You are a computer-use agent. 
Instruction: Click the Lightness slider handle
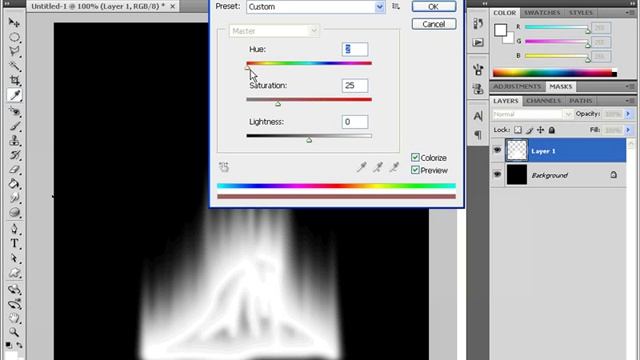pos(309,140)
